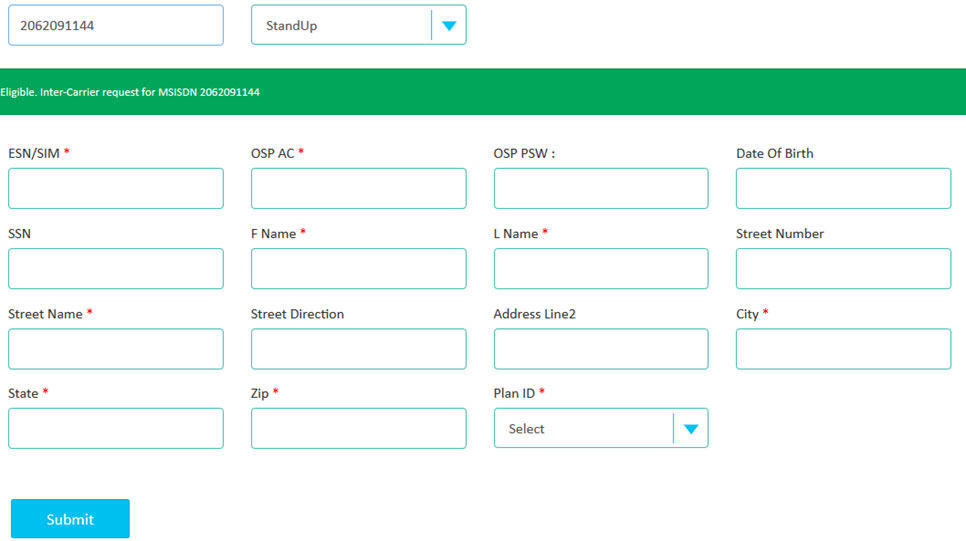
Task: Select the City input field
Action: pyautogui.click(x=843, y=349)
